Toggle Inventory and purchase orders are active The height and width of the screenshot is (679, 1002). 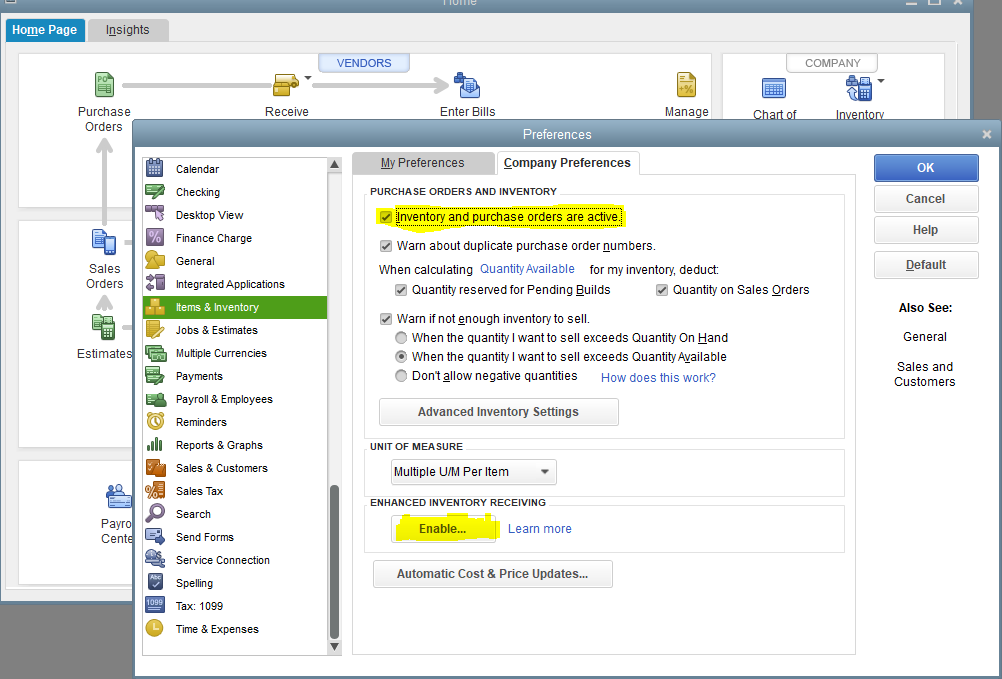(385, 217)
